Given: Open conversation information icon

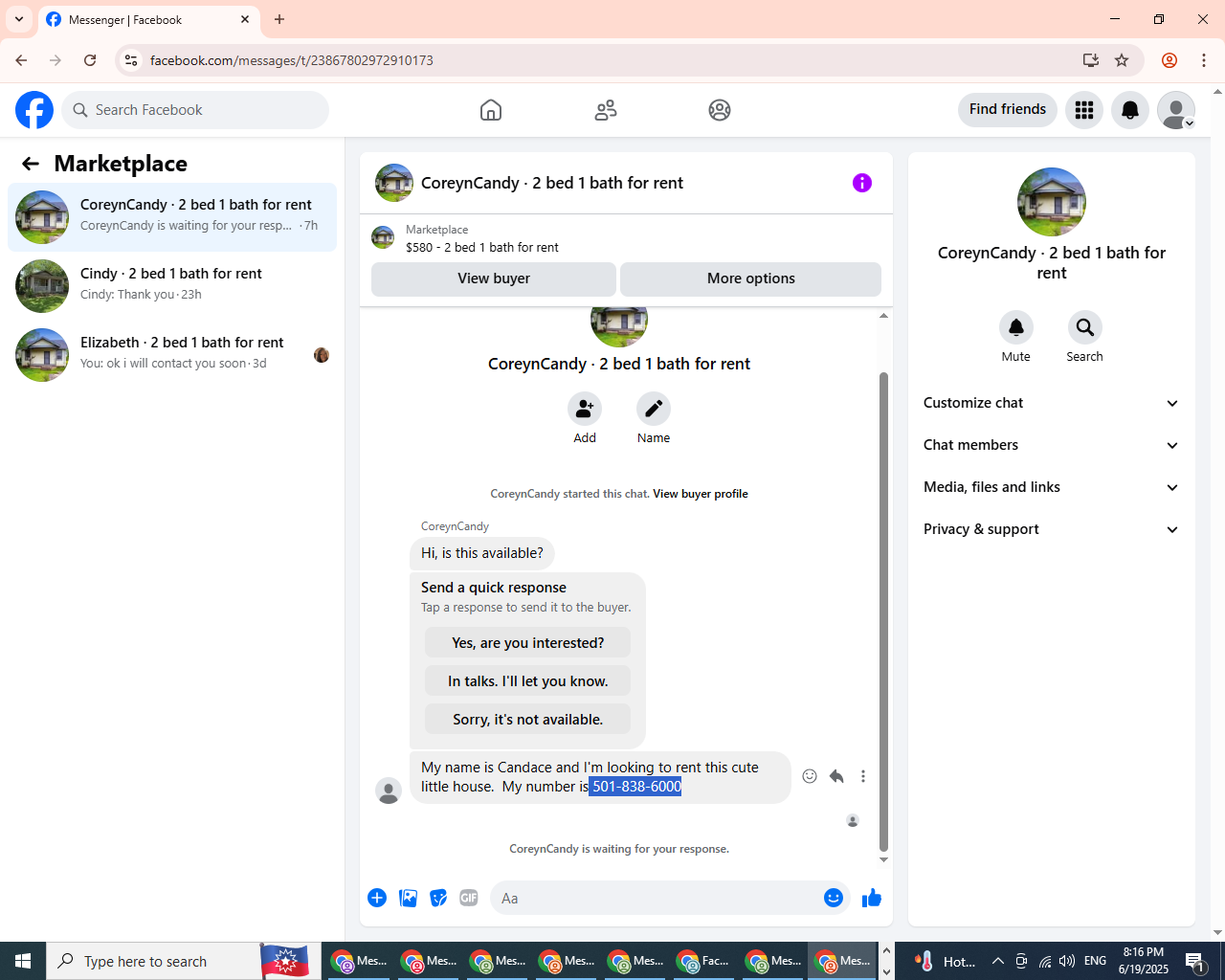Looking at the screenshot, I should pyautogui.click(x=862, y=183).
